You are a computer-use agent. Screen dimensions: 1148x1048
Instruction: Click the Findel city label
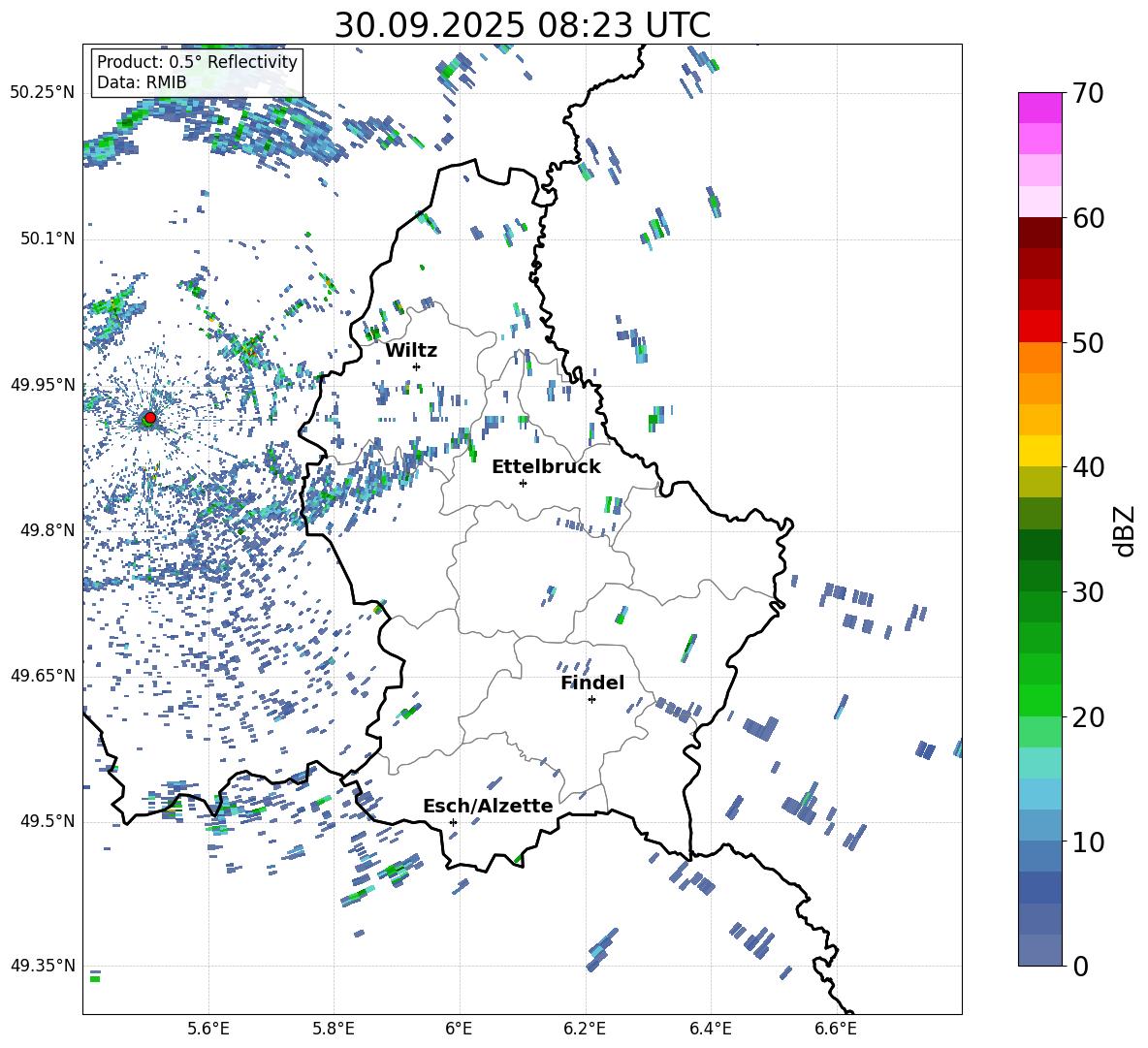[592, 683]
